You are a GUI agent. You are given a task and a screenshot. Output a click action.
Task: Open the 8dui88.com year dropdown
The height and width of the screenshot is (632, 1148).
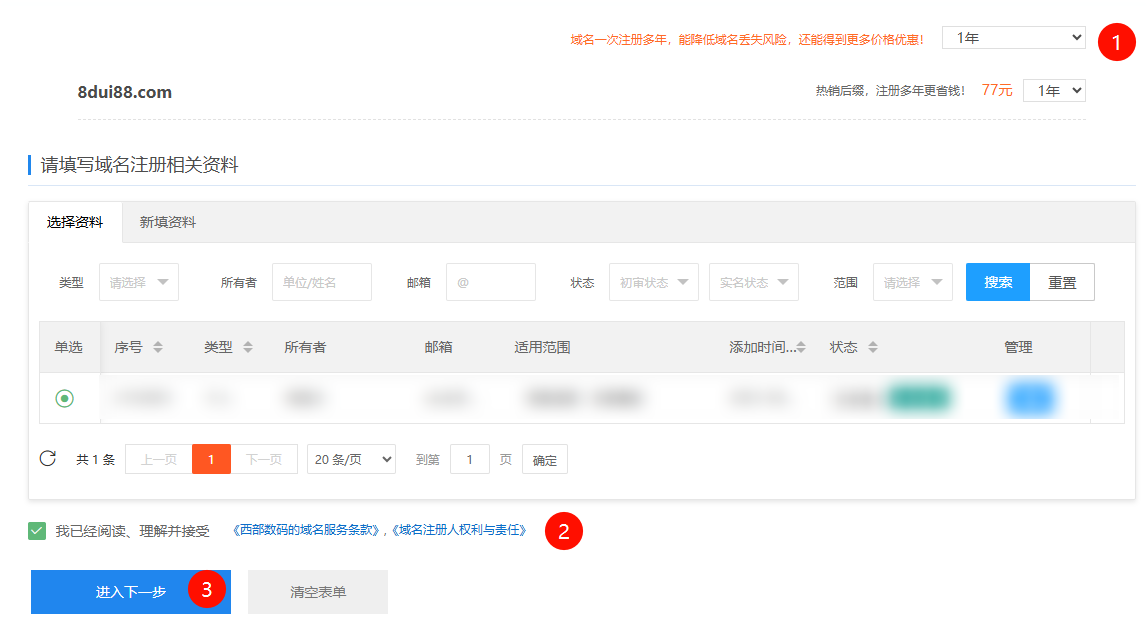[1053, 91]
